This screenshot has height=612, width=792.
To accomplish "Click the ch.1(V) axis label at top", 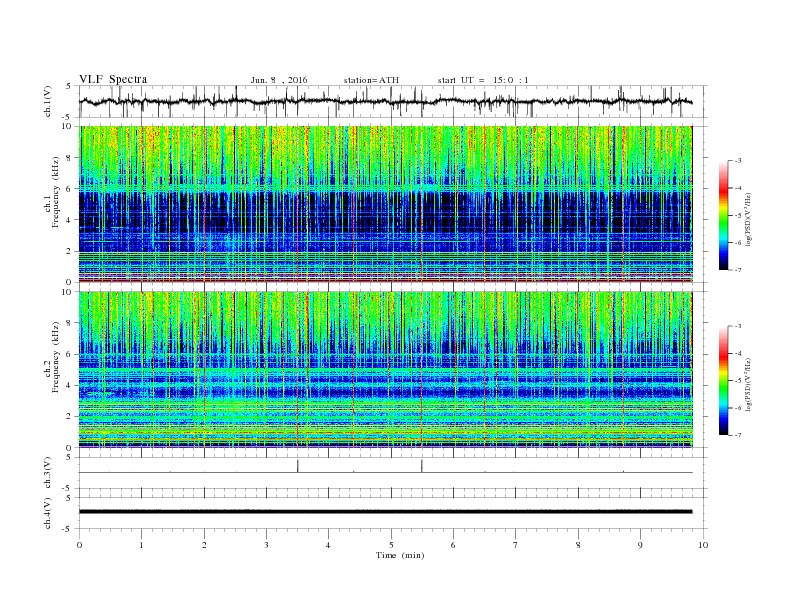I will 48,101.
